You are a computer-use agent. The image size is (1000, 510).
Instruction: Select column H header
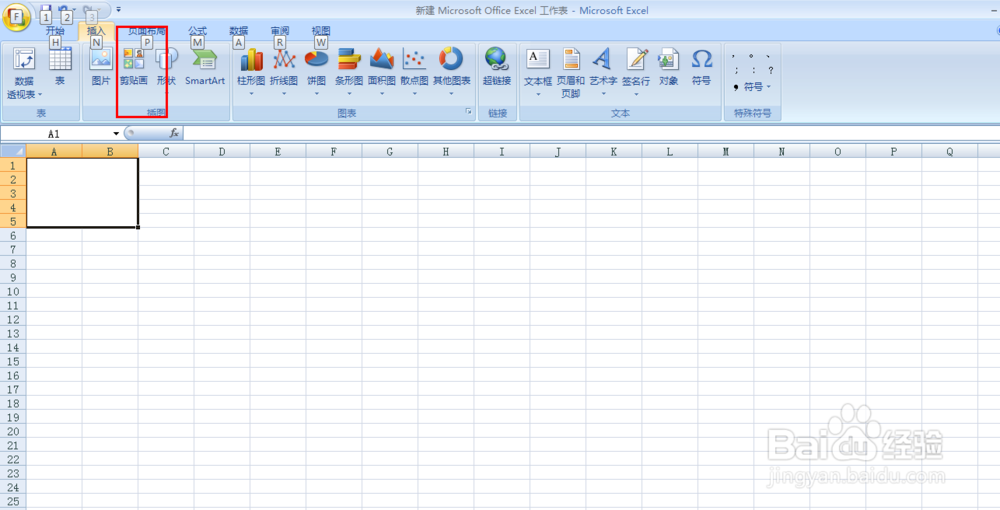pyautogui.click(x=445, y=151)
